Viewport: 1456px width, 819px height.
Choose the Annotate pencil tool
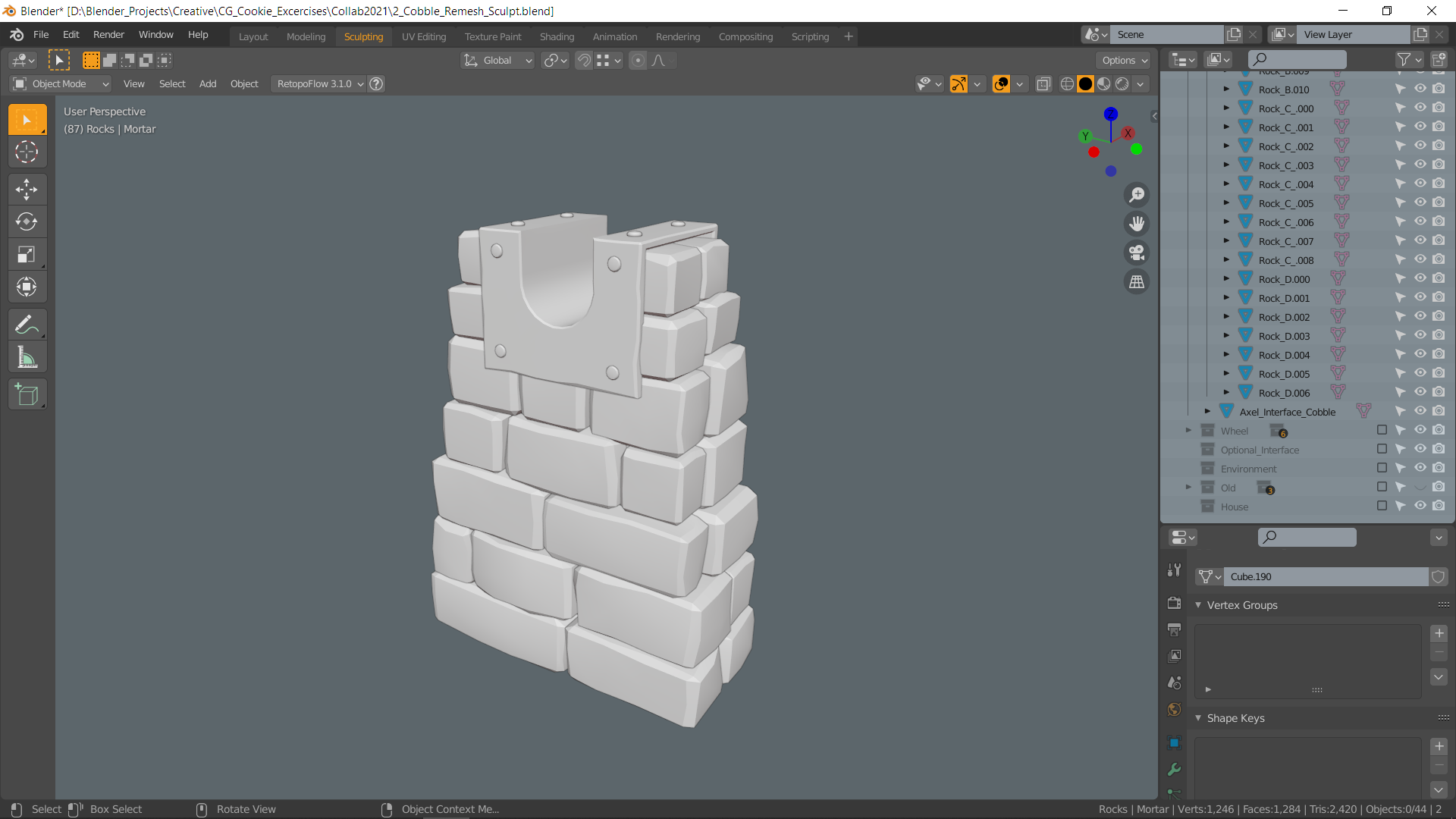click(x=27, y=325)
